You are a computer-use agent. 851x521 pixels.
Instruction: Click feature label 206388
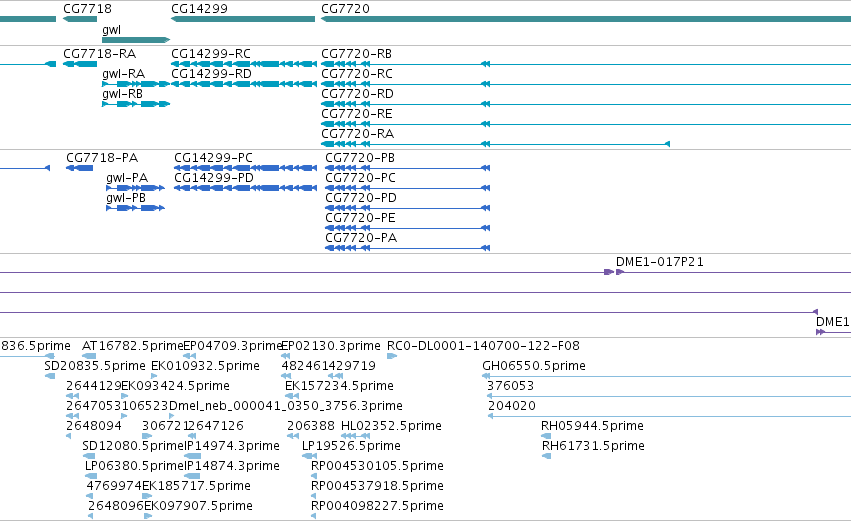(311, 426)
